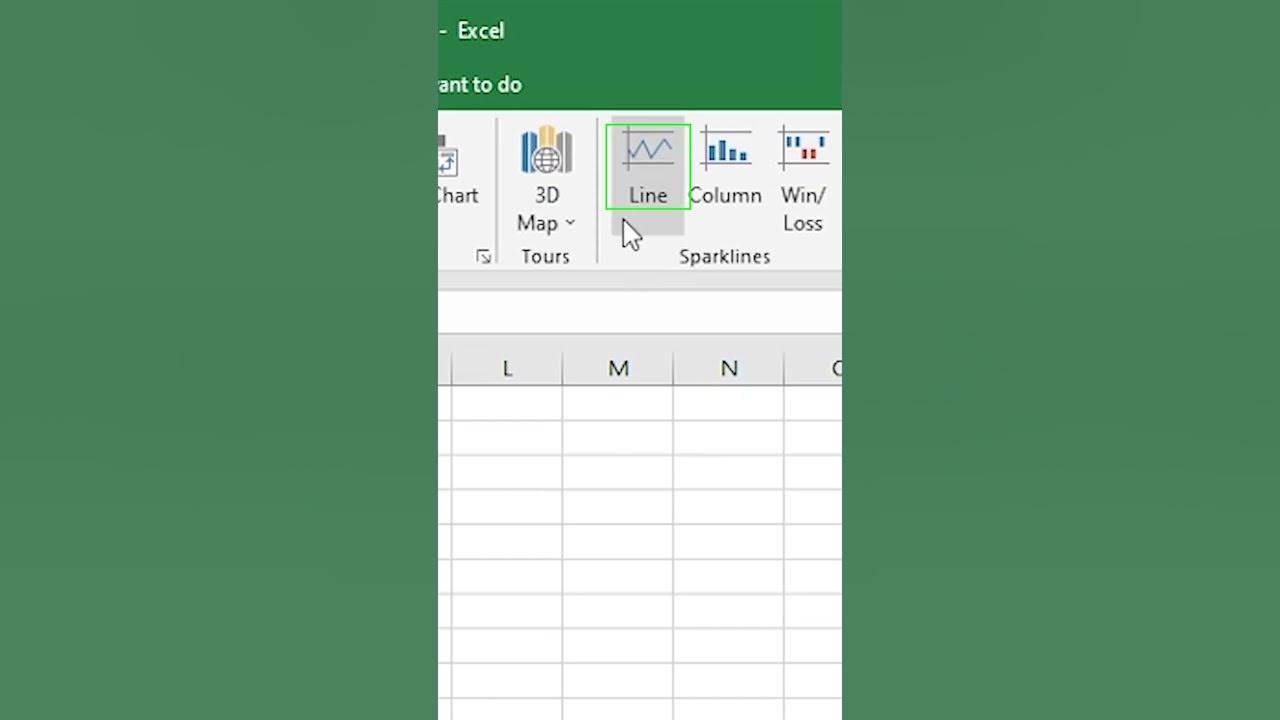Select column L header
The height and width of the screenshot is (720, 1280).
(x=507, y=369)
